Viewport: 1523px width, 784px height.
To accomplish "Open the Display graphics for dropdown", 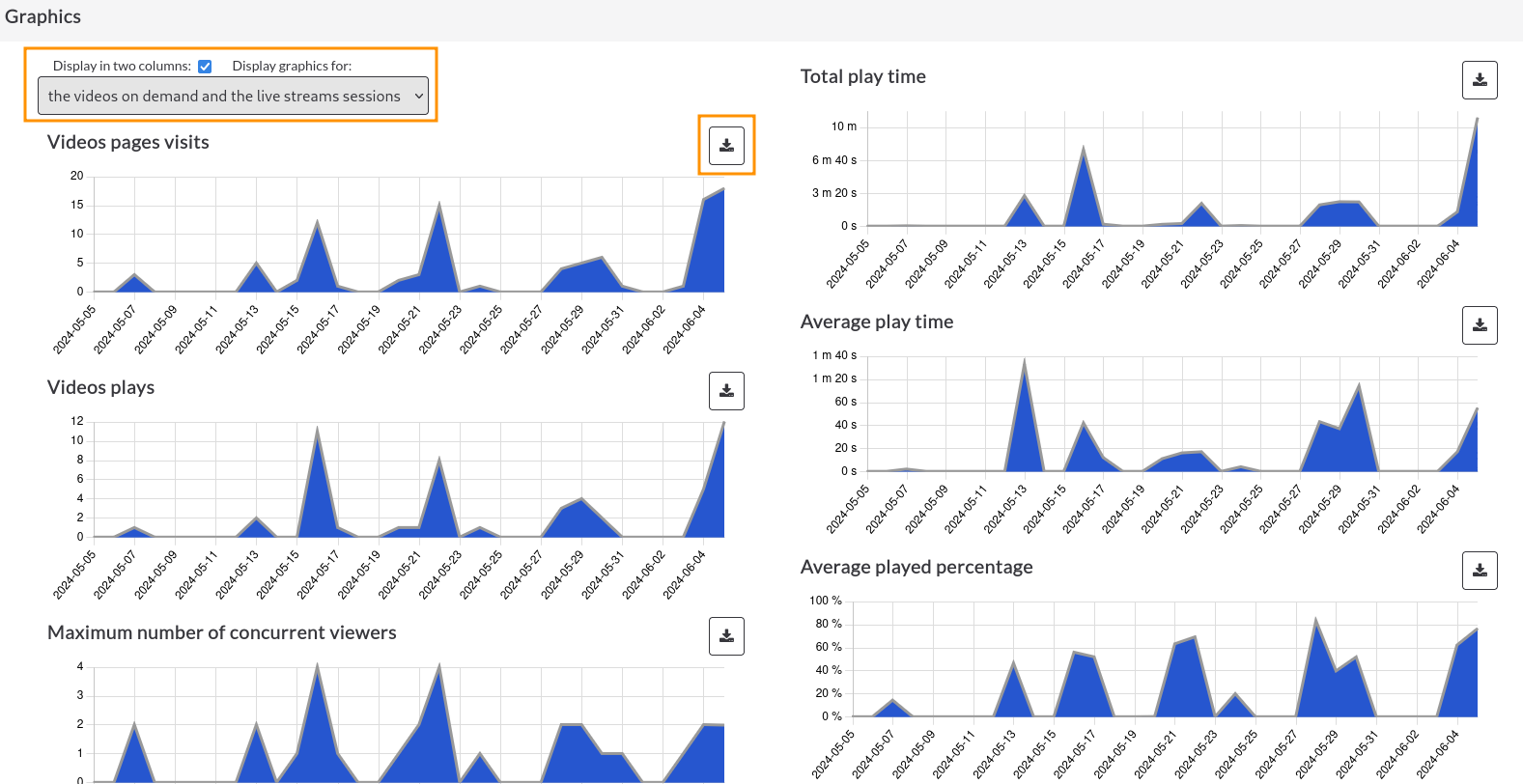I will 233,96.
